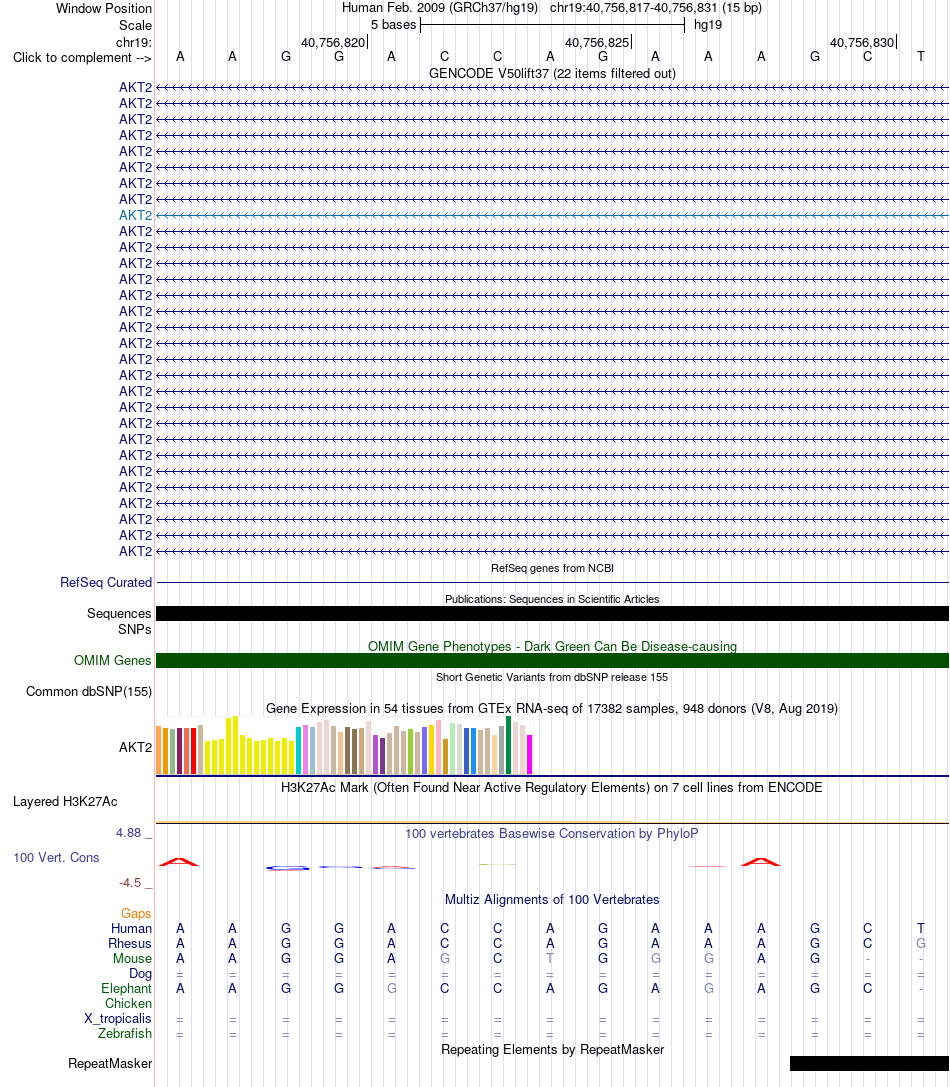Screen dimensions: 950x1087
Task: Click the black RepeatMasker element block
Action: click(869, 1063)
